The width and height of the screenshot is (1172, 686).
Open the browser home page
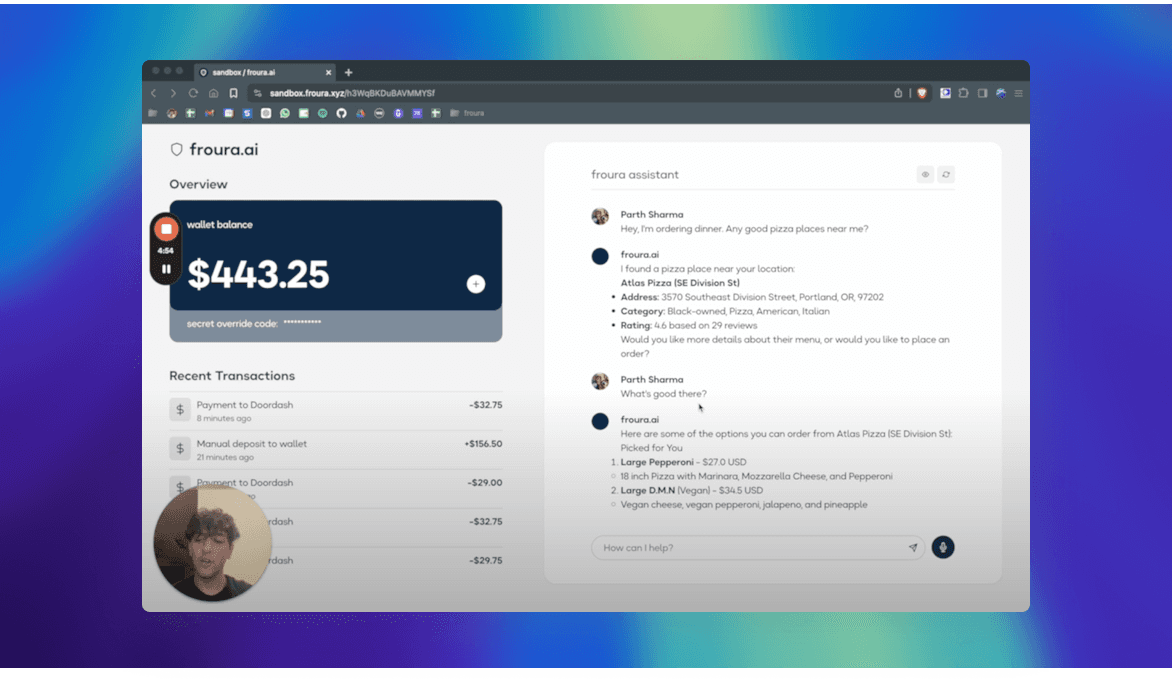[x=213, y=93]
